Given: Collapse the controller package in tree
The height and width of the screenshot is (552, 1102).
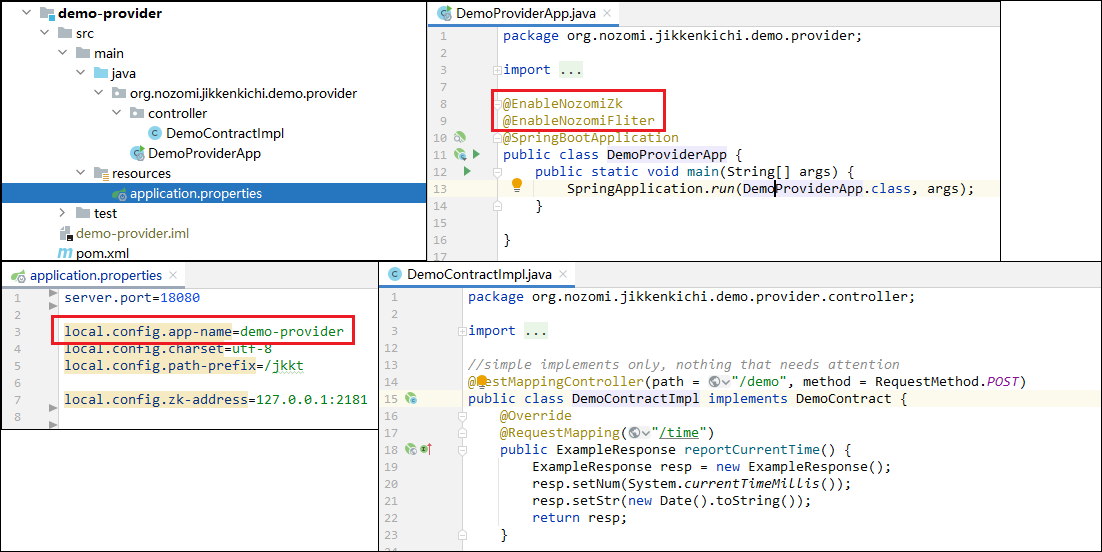Looking at the screenshot, I should pyautogui.click(x=117, y=113).
